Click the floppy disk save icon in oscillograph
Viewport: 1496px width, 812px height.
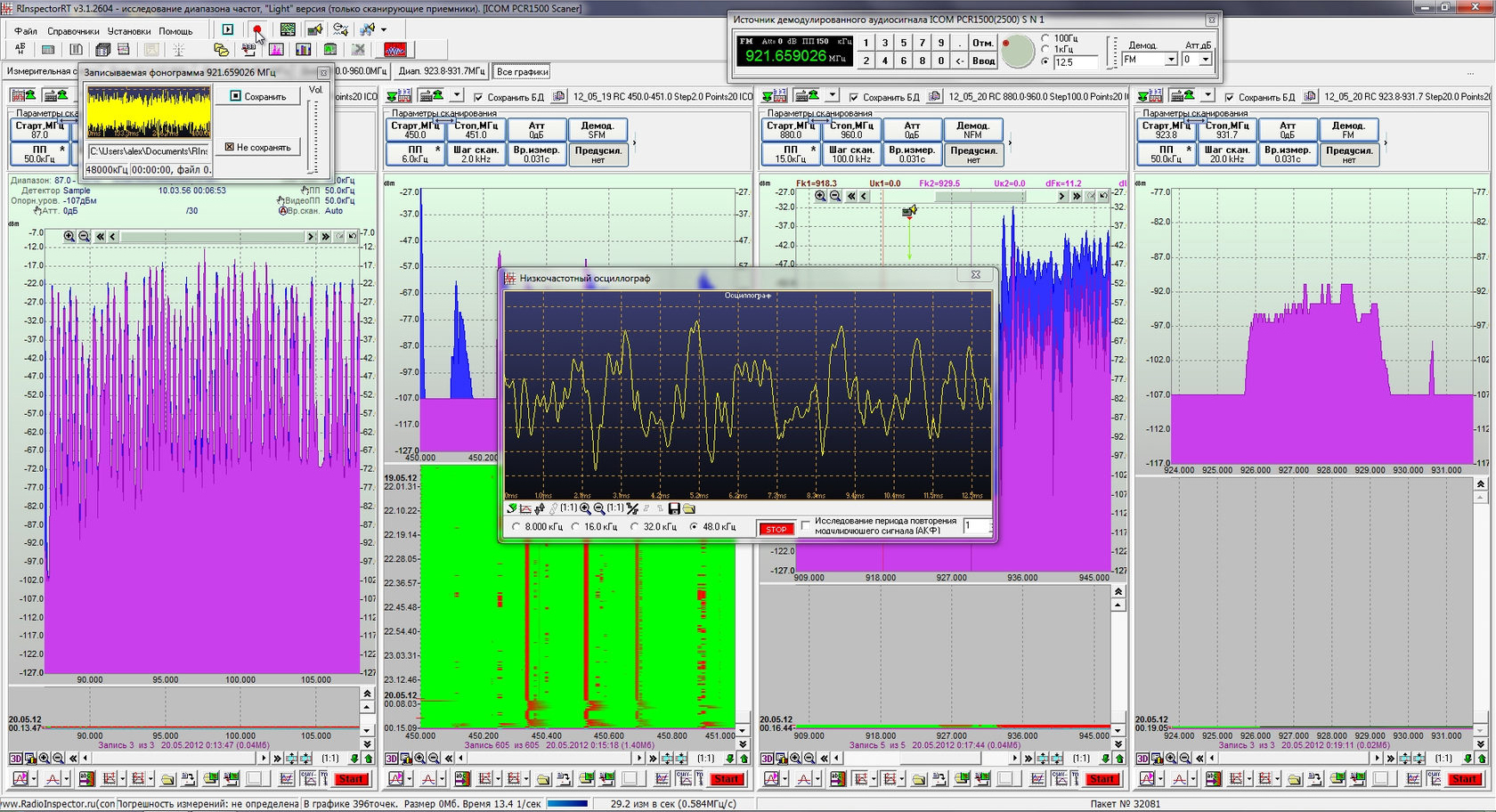tap(674, 508)
